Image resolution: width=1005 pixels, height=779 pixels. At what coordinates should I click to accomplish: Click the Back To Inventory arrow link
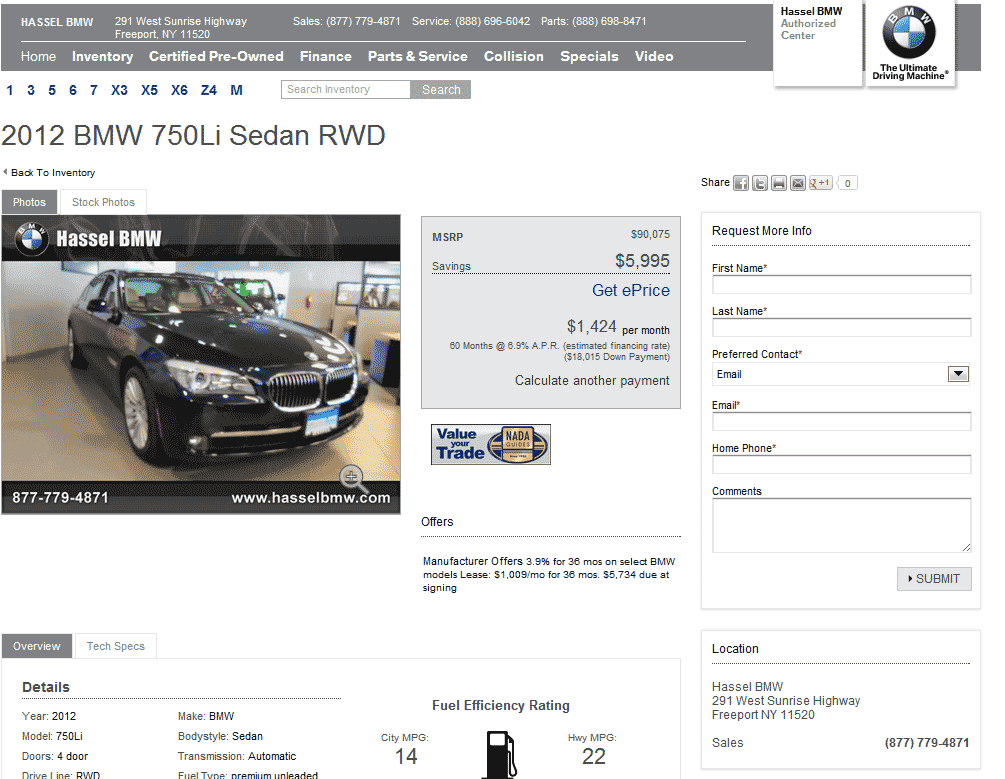[49, 172]
